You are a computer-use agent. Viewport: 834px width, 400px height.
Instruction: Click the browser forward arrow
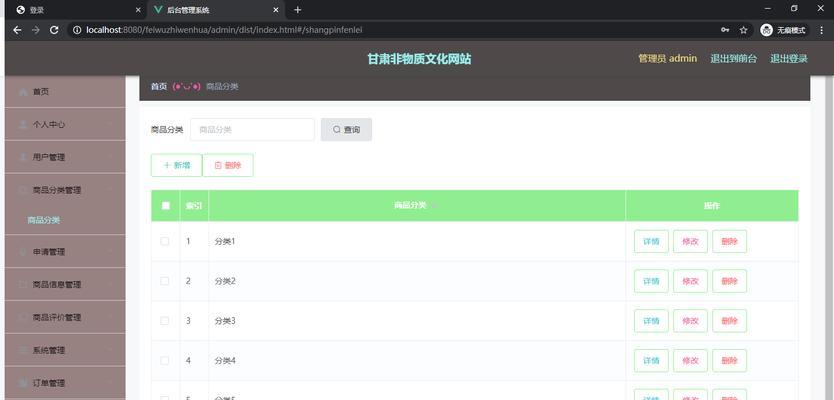pos(36,30)
